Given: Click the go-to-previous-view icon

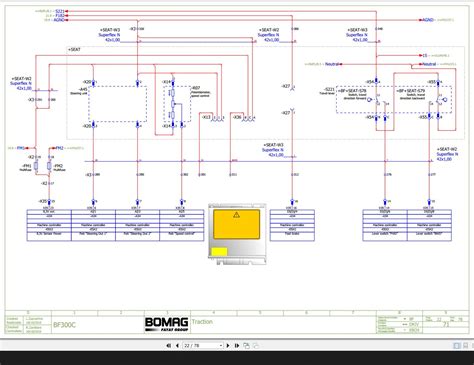Looking at the screenshot, I should (247, 346).
